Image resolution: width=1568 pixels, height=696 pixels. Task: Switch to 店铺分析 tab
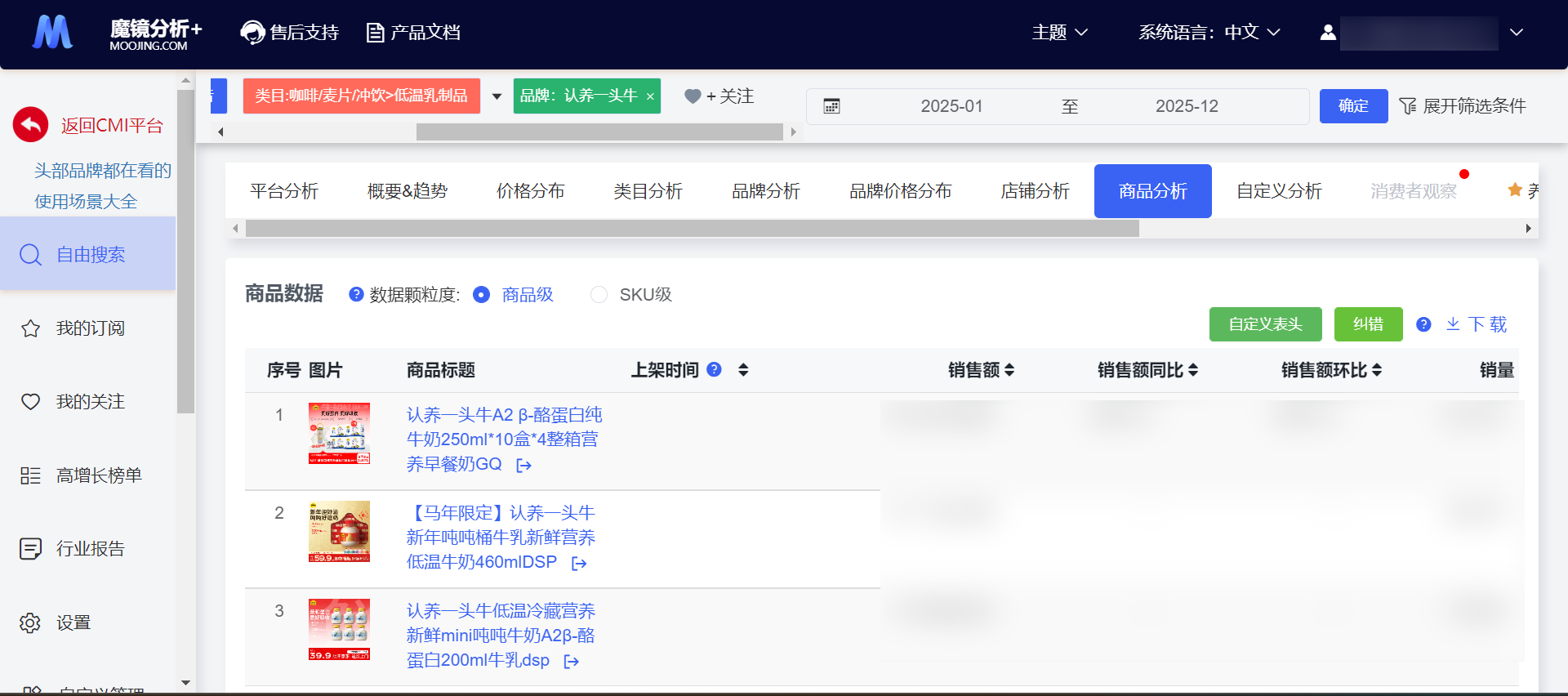coord(1036,191)
